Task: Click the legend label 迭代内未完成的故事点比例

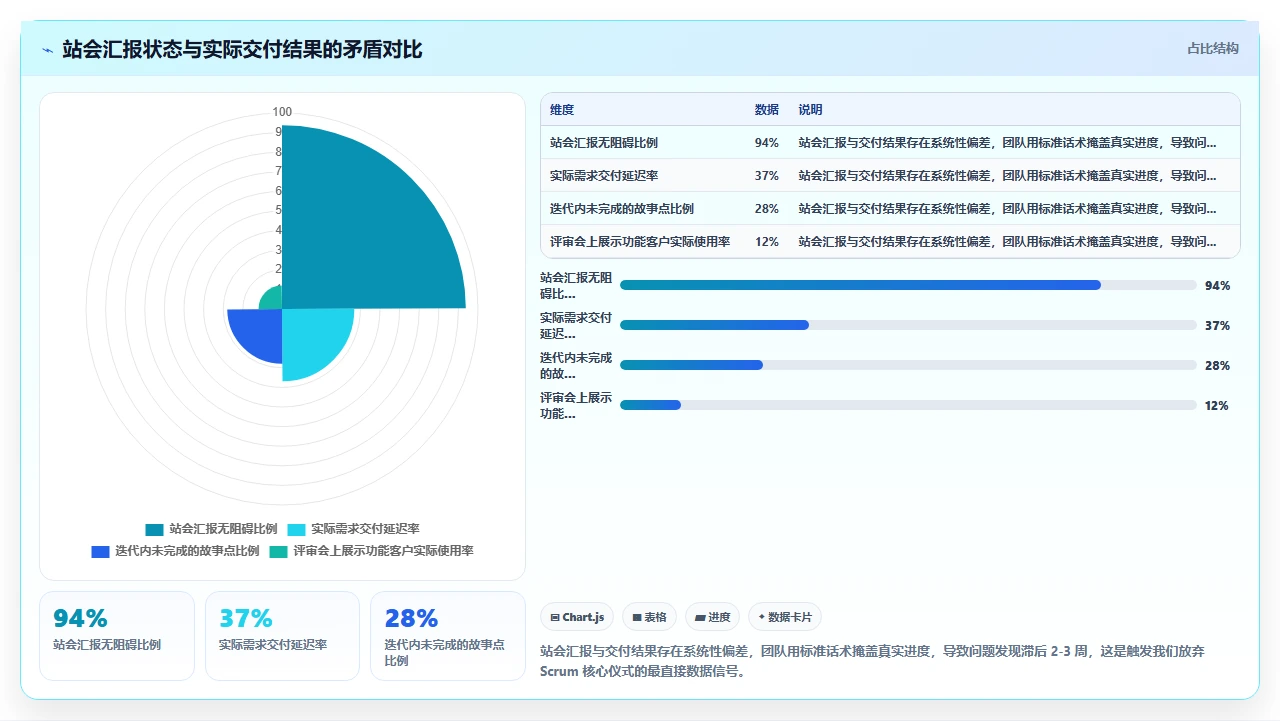Action: point(187,551)
